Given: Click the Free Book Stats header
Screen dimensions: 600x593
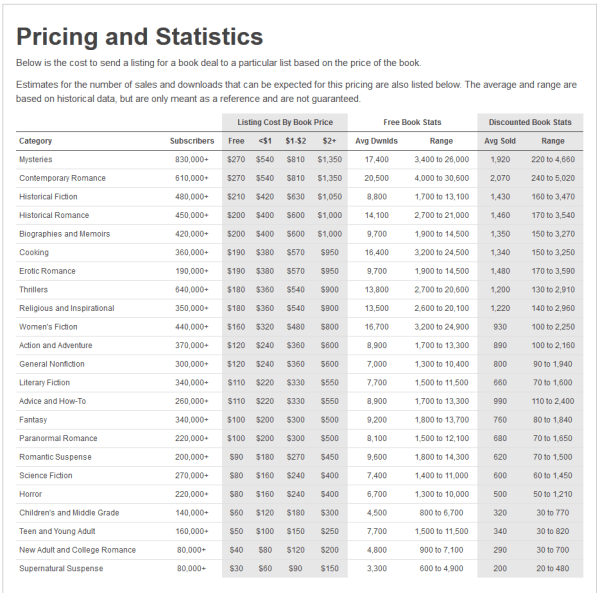Looking at the screenshot, I should (412, 122).
